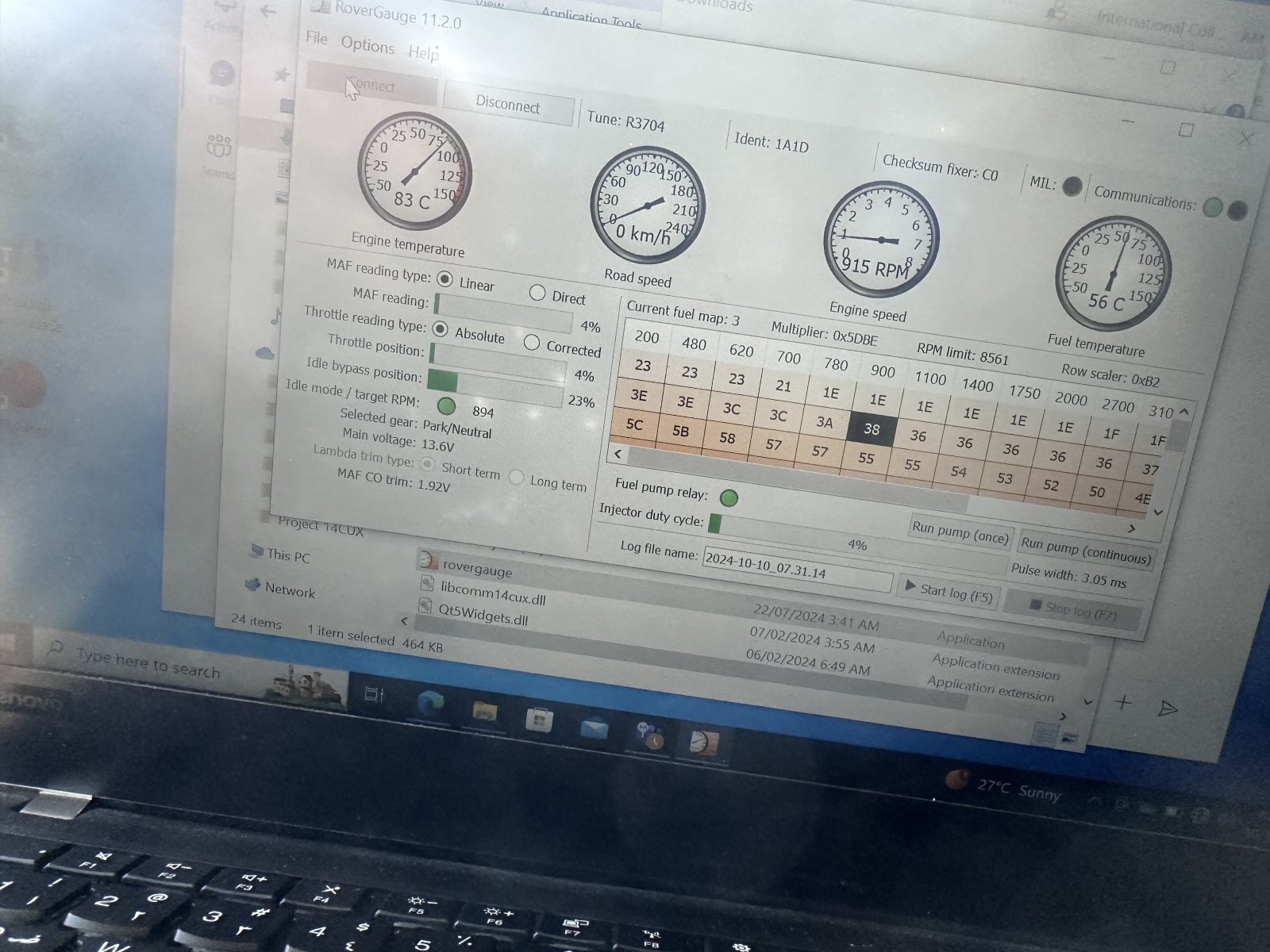Viewport: 1270px width, 952px height.
Task: Click the Disconnect button
Action: click(507, 104)
